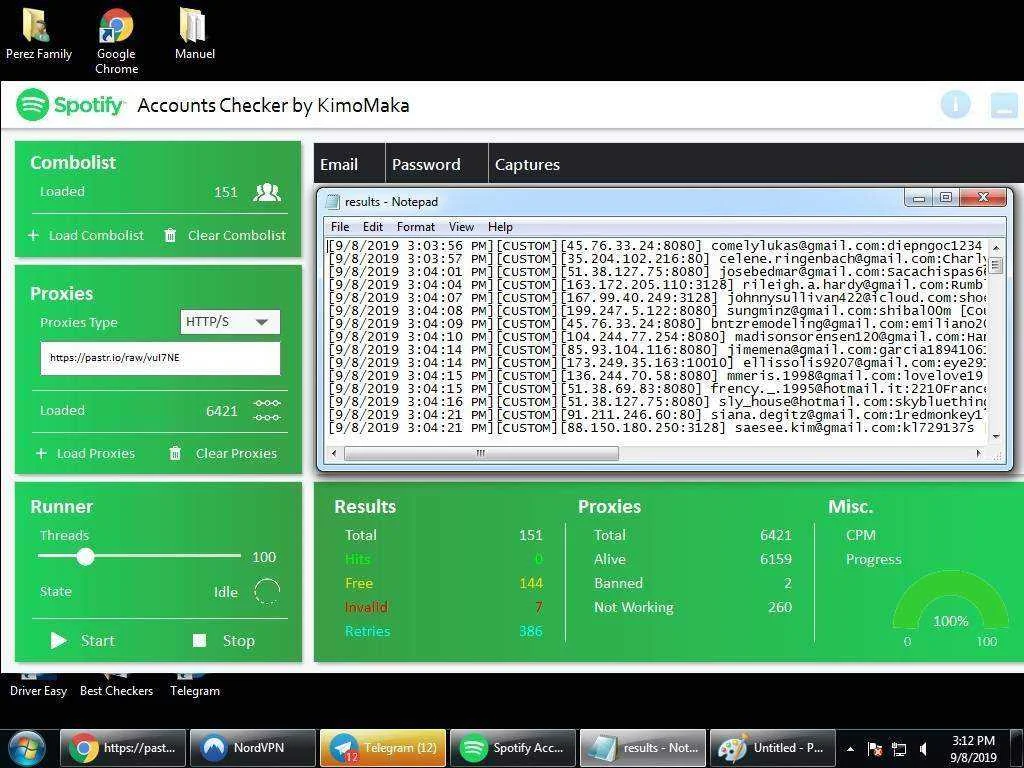This screenshot has height=768, width=1024.
Task: Click the plus icon beside Load Combolist
Action: [34, 235]
